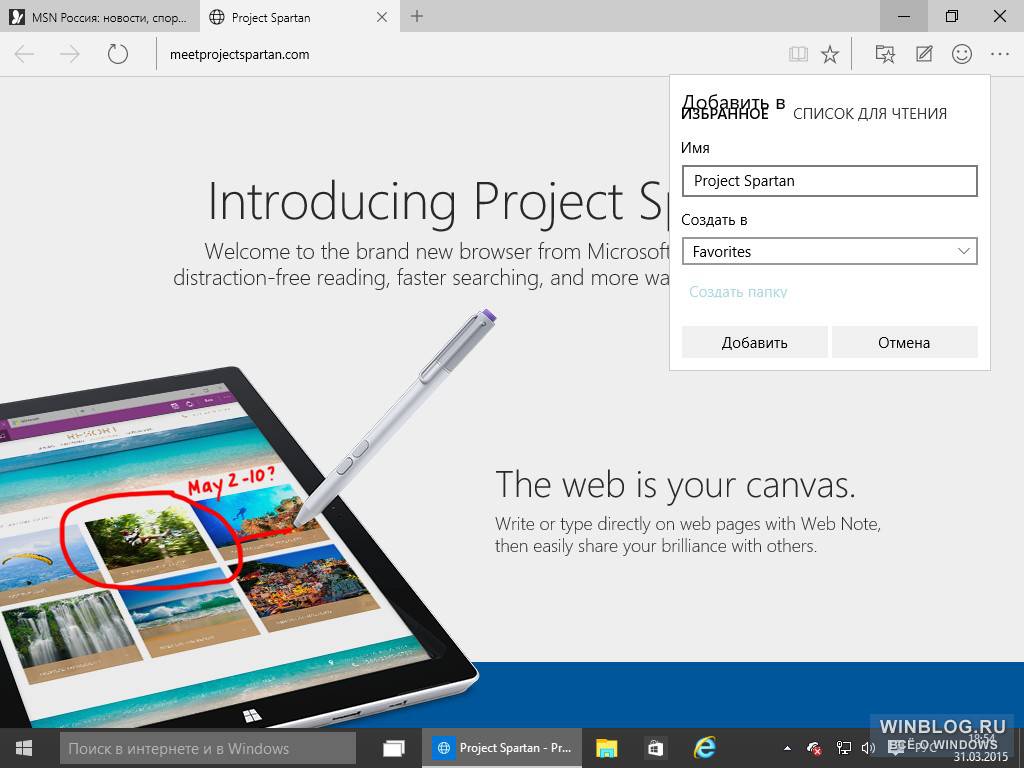Close the Project Spartan tab
The image size is (1024, 768).
(x=382, y=18)
